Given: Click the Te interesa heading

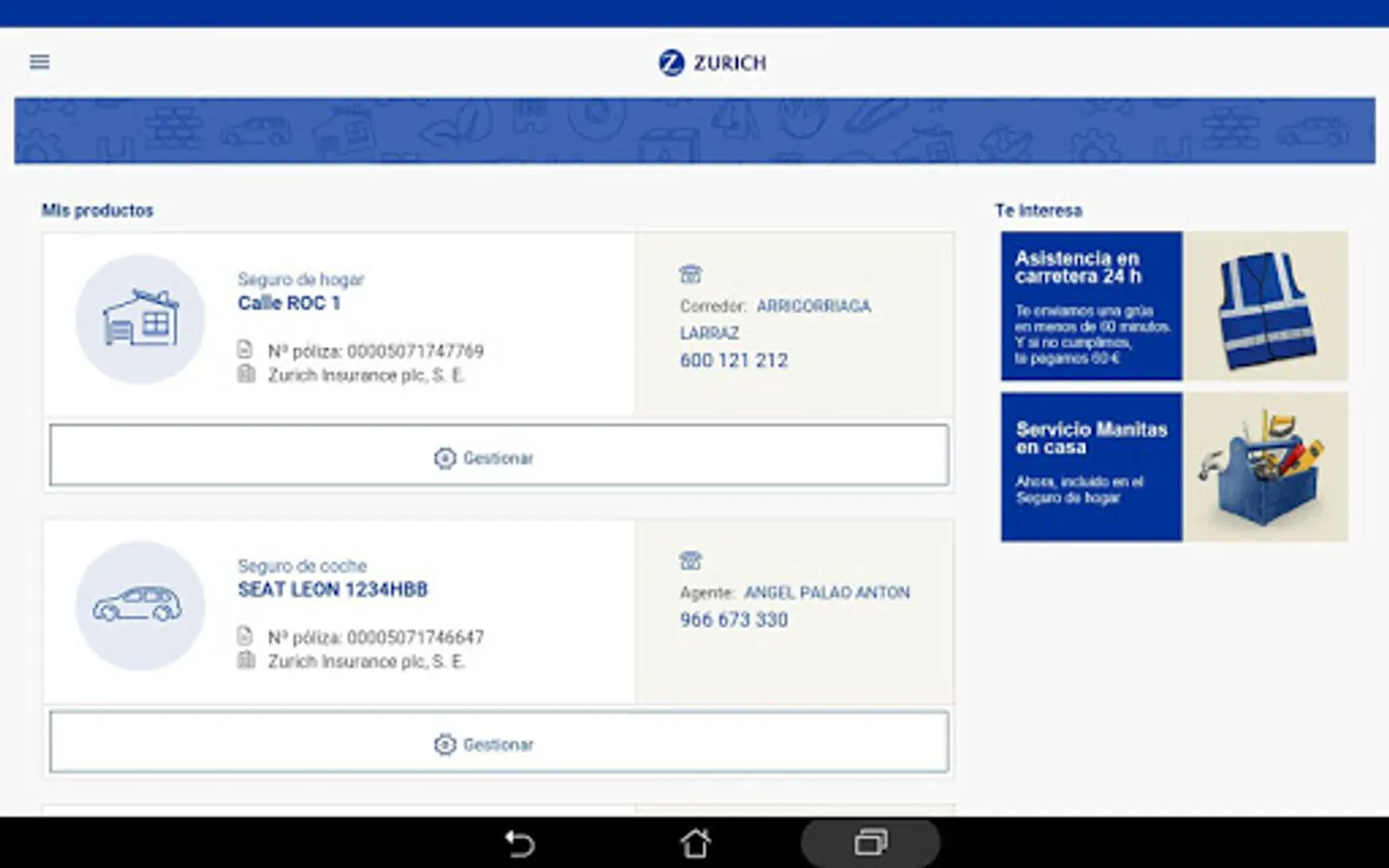Looking at the screenshot, I should click(1039, 210).
